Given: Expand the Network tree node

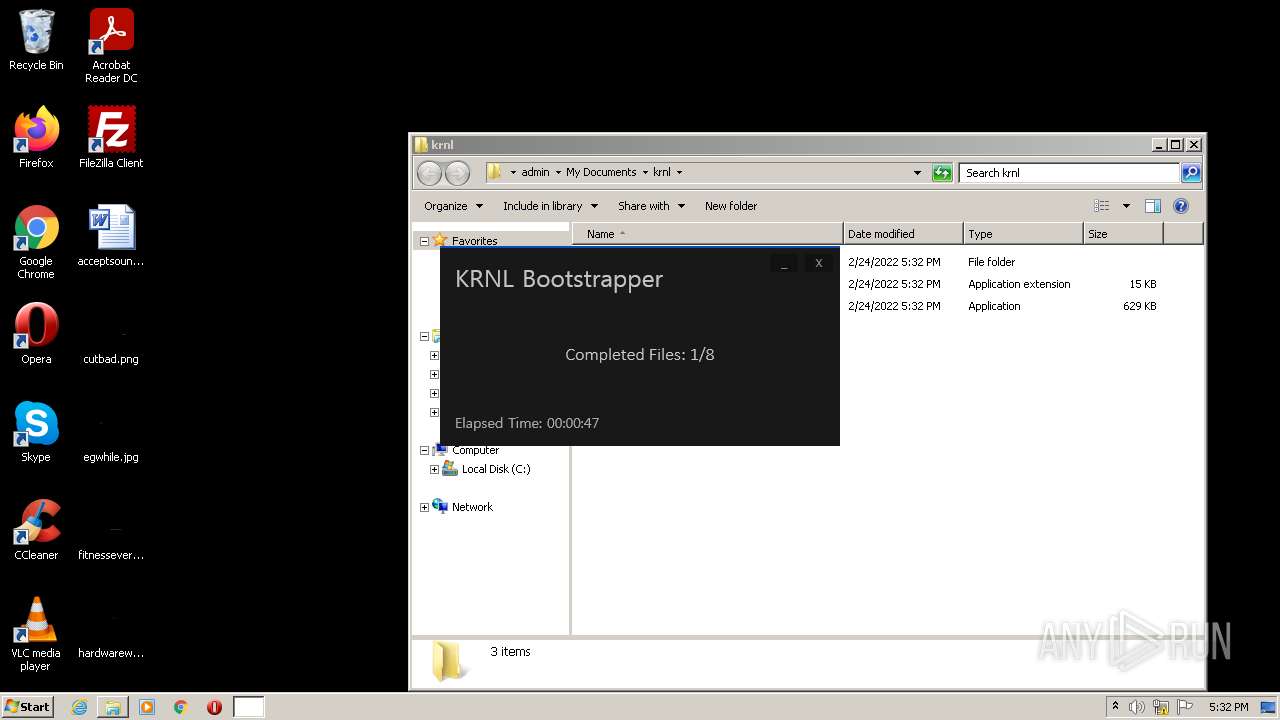Looking at the screenshot, I should (x=424, y=508).
